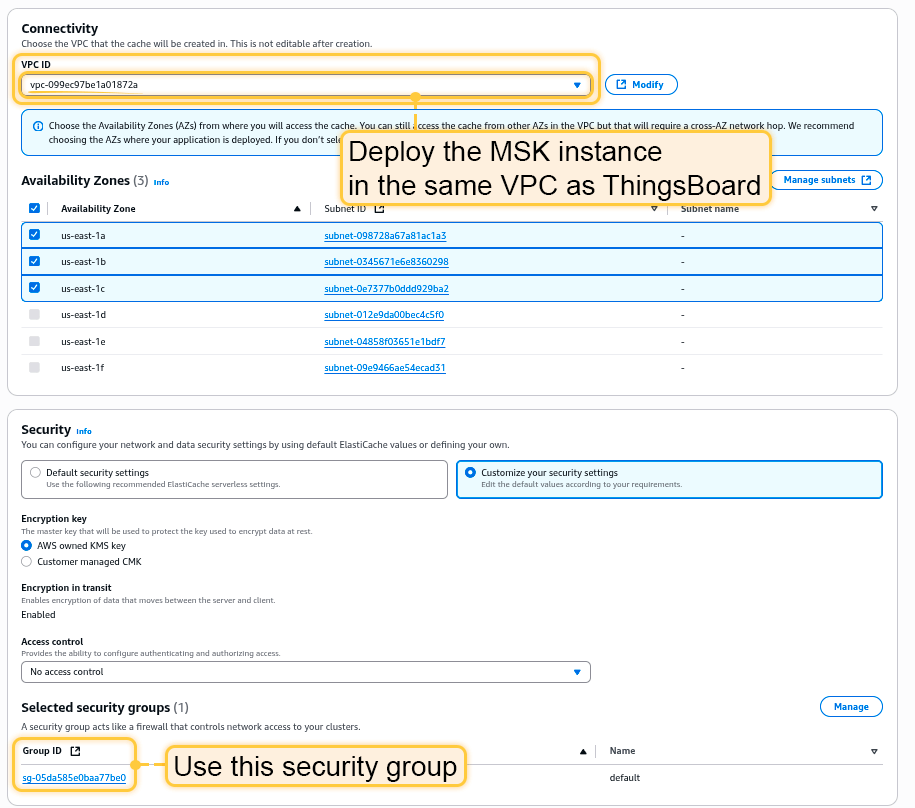Image resolution: width=915 pixels, height=808 pixels.
Task: Sort the Subnet name column
Action: pyautogui.click(x=873, y=209)
